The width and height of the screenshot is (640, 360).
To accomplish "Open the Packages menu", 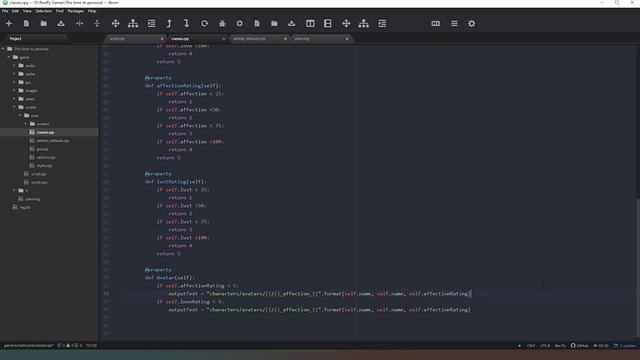I will click(x=76, y=11).
